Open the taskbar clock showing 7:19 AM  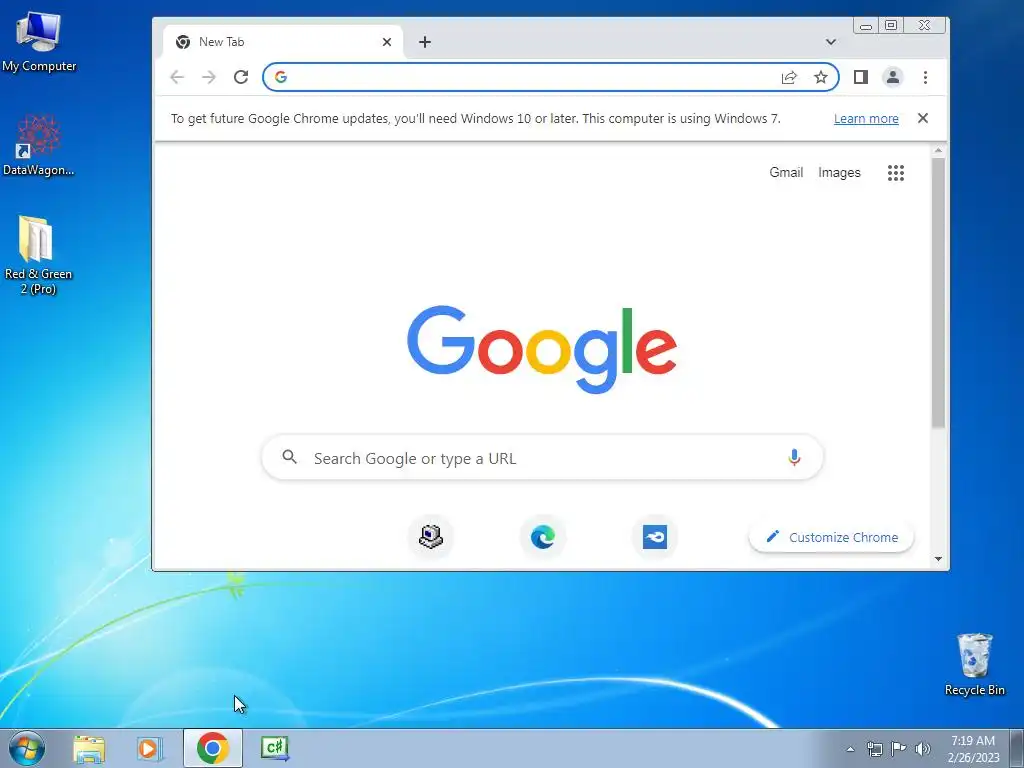[x=973, y=748]
